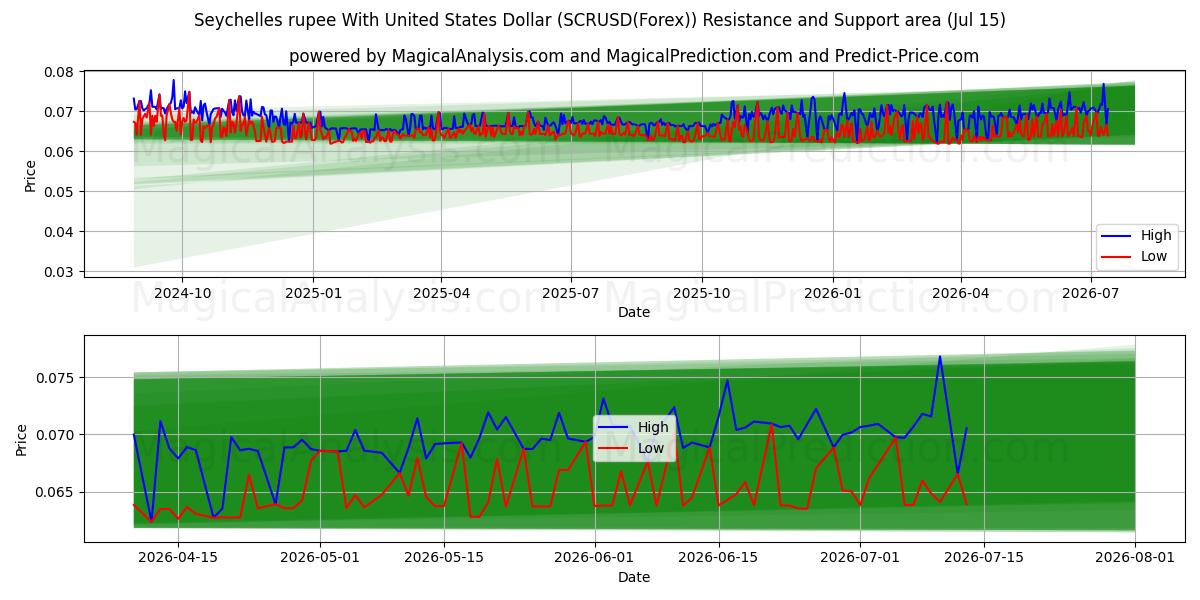Click the chart title mentioning SCRUSD(Forex)
This screenshot has height=600, width=1200.
(x=600, y=20)
